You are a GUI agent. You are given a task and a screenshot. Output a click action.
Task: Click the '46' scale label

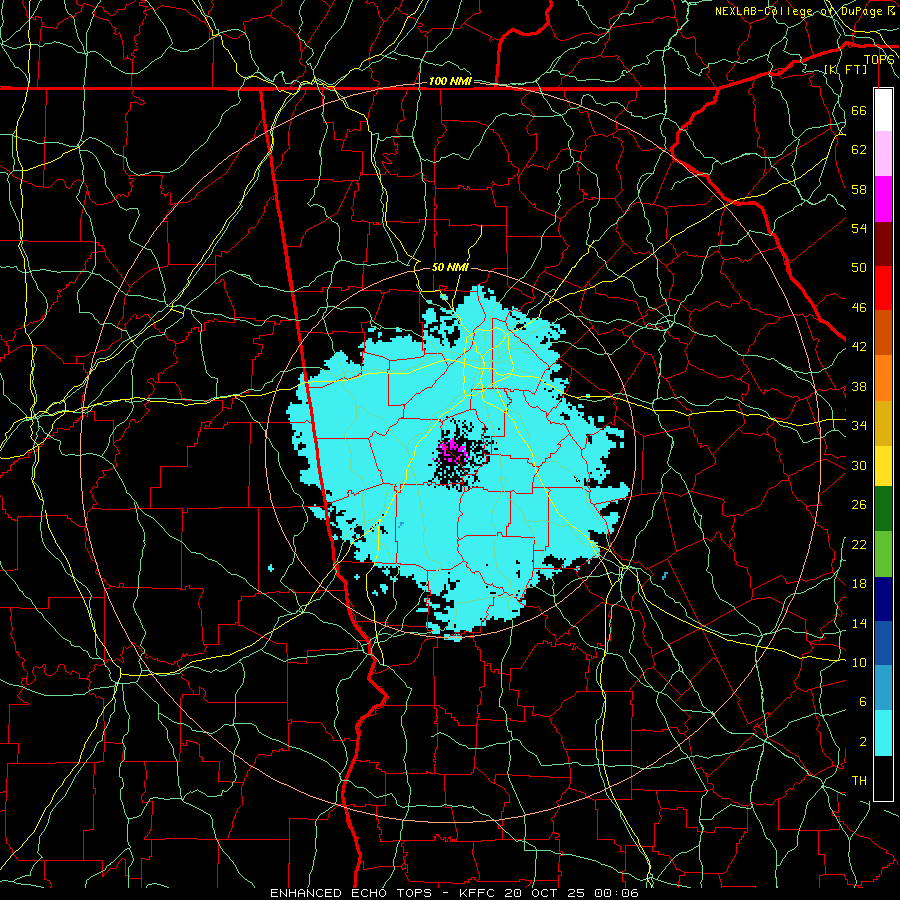pos(859,308)
